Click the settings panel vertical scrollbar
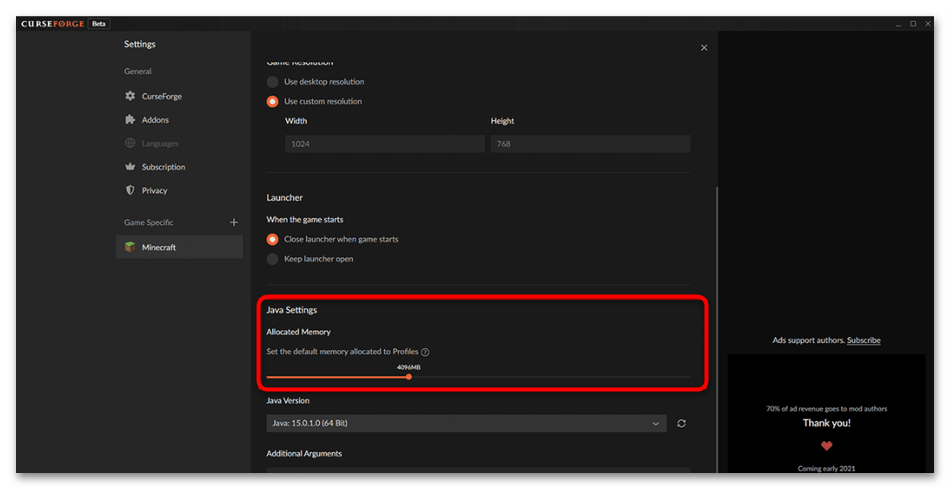Screen dimensions: 950x489 click(x=717, y=330)
